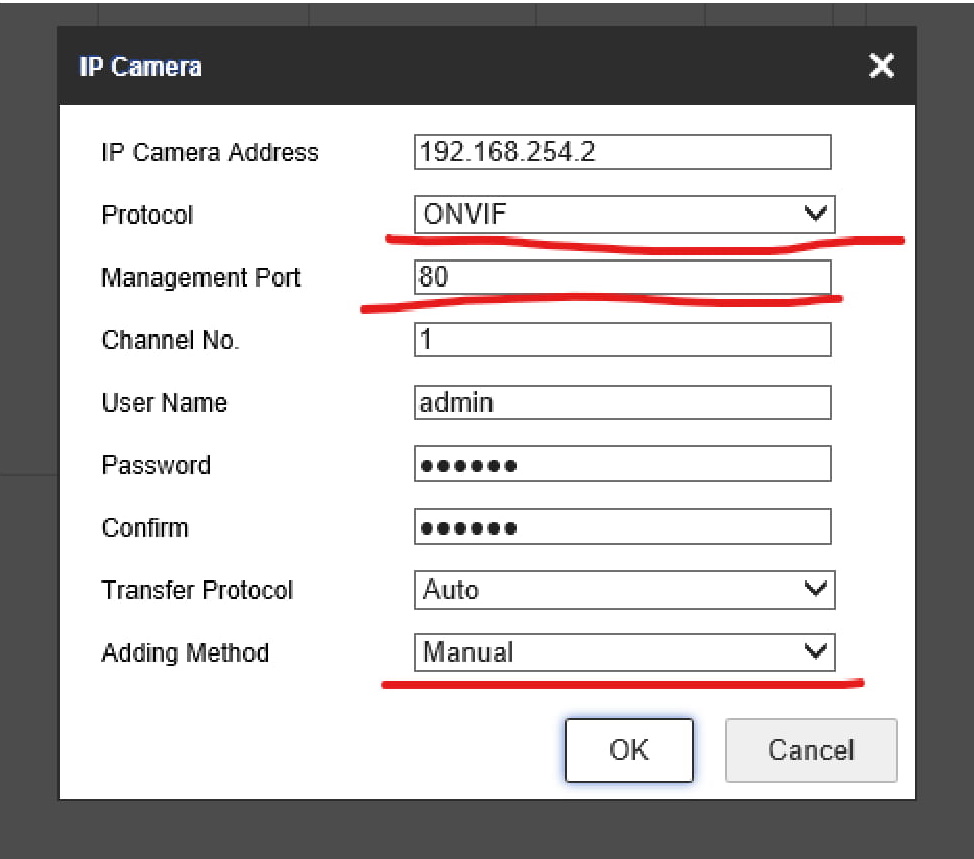This screenshot has width=974, height=859.
Task: Open the Adding Method dropdown showing Manual
Action: point(624,652)
